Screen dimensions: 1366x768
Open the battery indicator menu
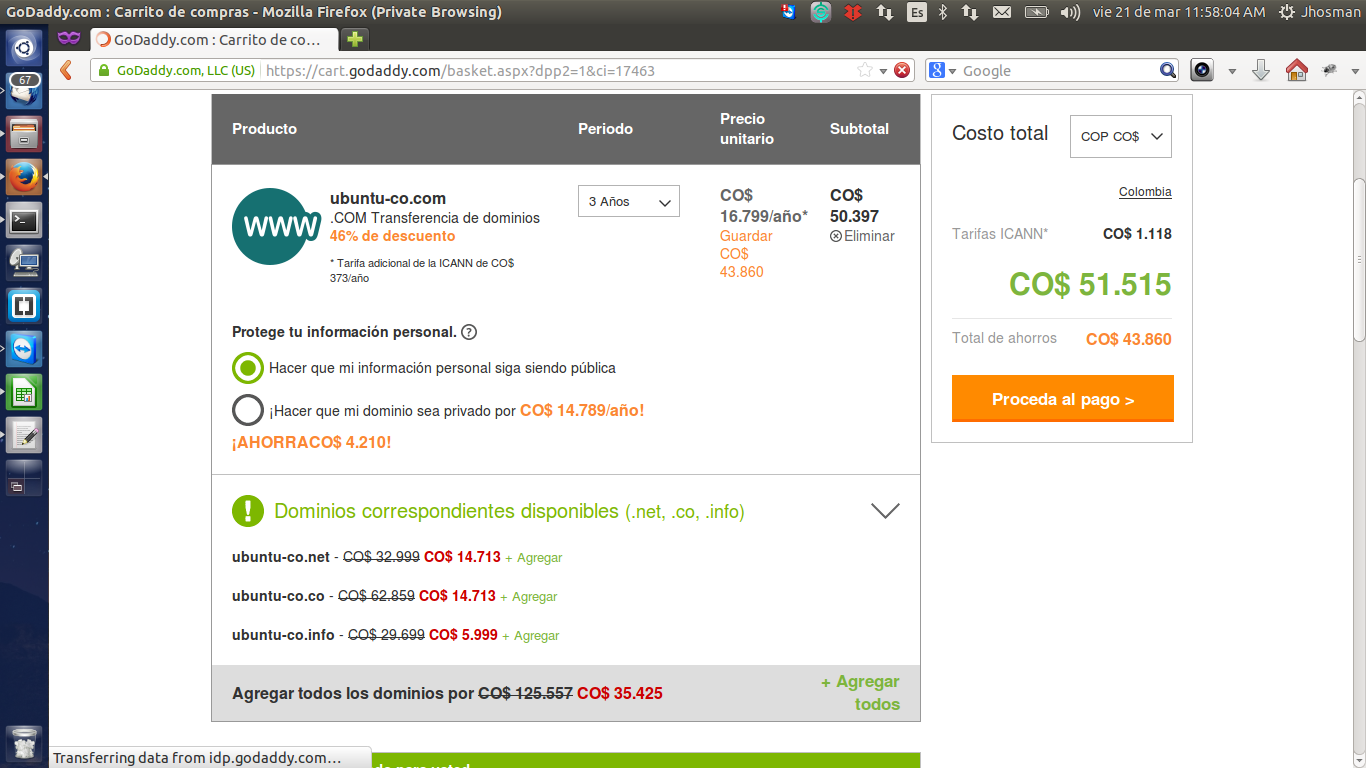[1036, 12]
